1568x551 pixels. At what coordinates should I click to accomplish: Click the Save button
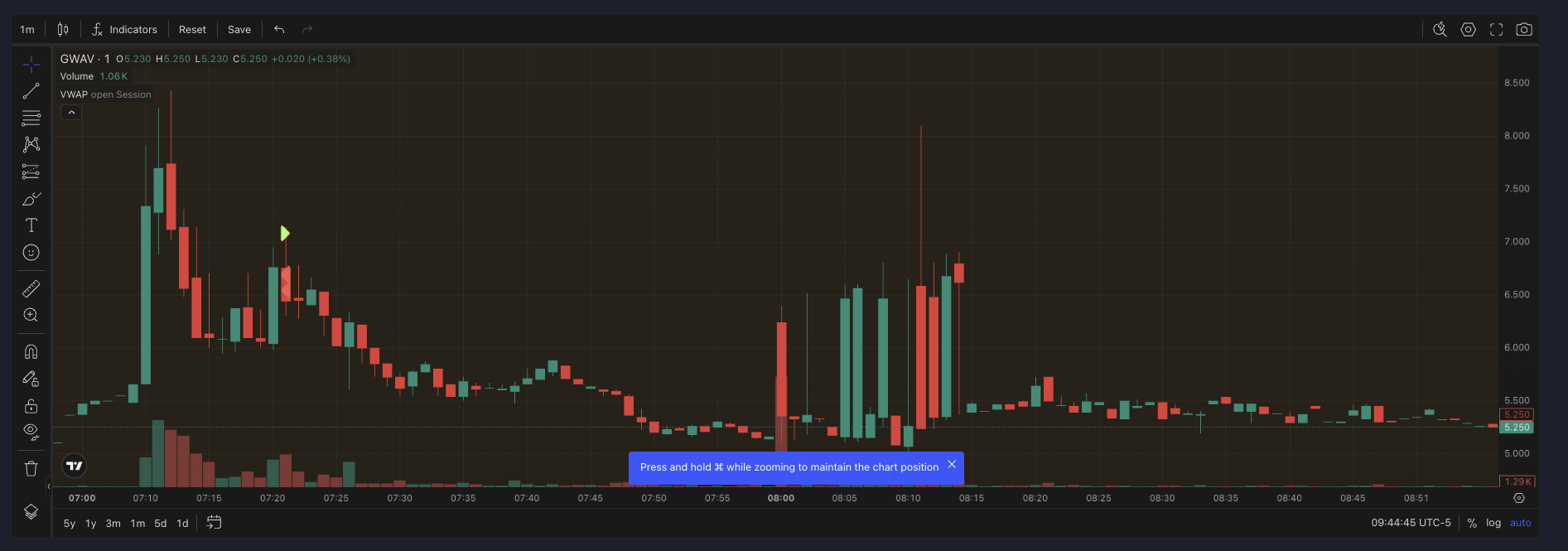click(239, 30)
